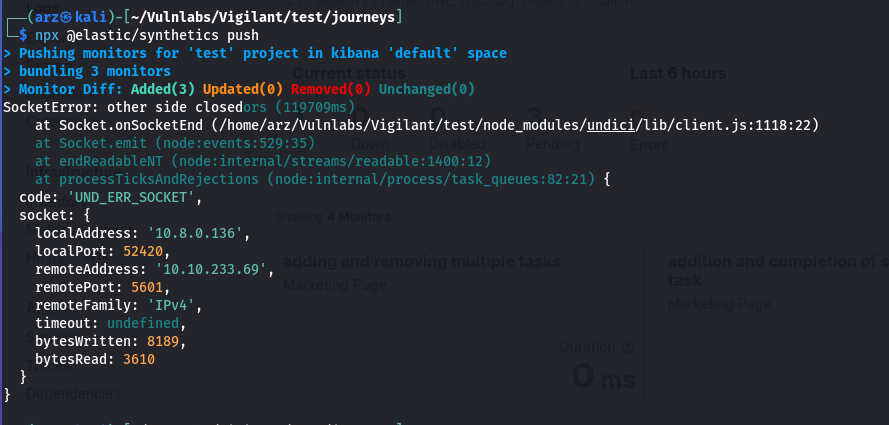The height and width of the screenshot is (425, 889).
Task: Click the 'Showing 4 Monitors' text
Action: (333, 216)
